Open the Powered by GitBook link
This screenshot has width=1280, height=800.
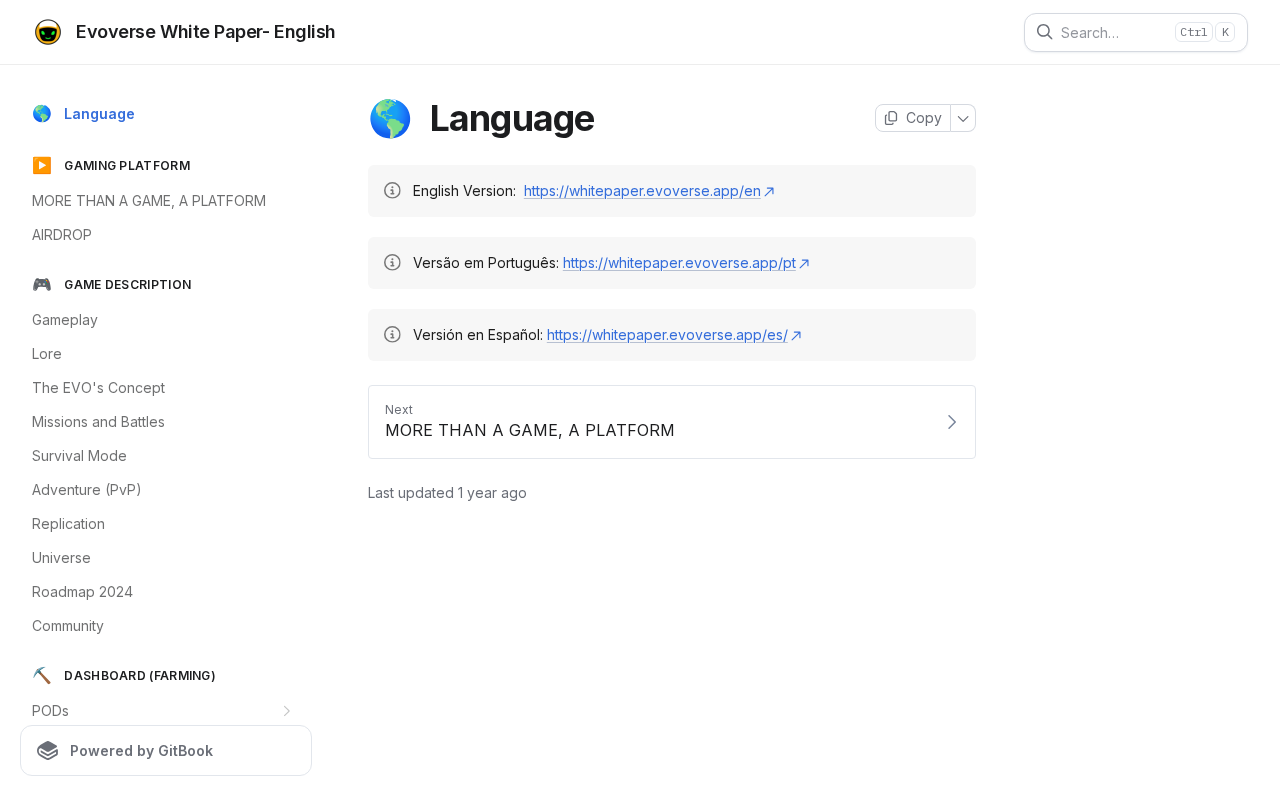coord(166,751)
